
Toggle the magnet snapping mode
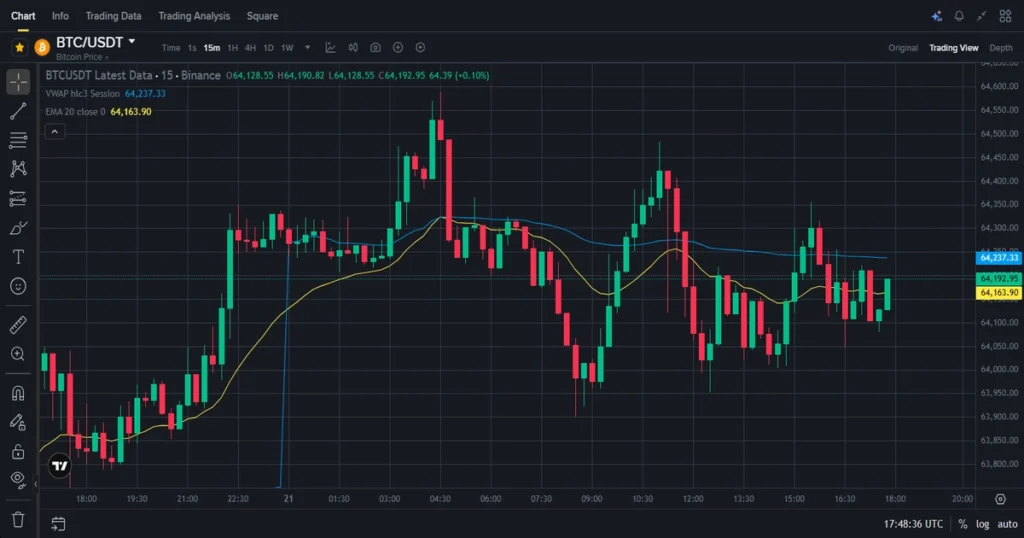[18, 393]
